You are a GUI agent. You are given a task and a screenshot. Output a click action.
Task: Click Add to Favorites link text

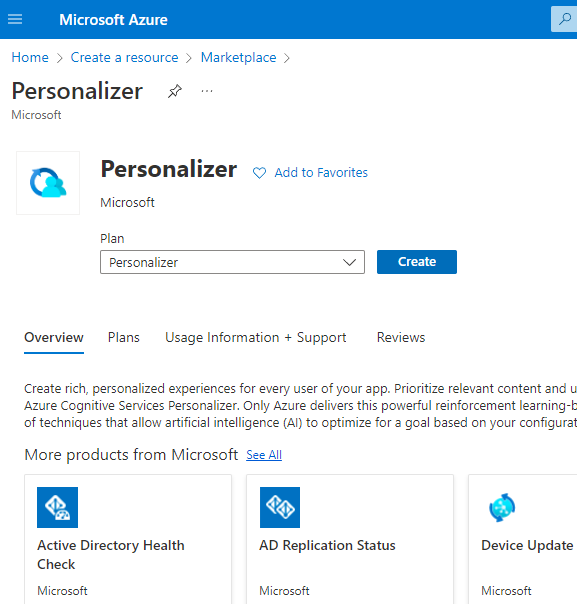point(321,173)
